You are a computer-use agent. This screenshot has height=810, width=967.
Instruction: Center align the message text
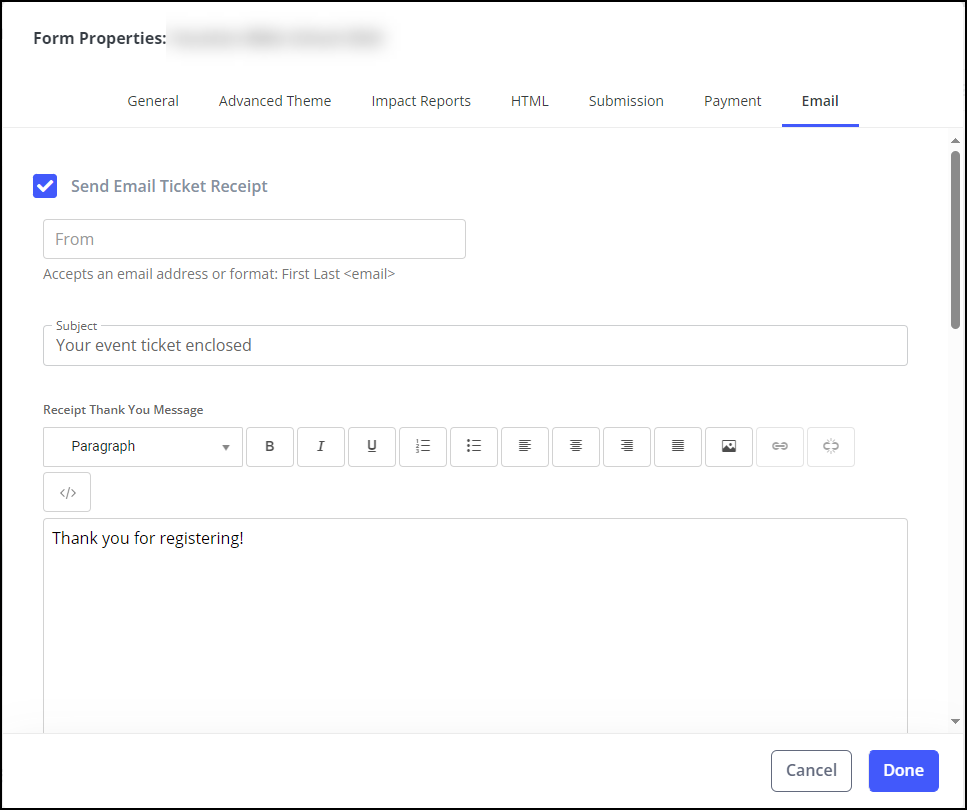pos(576,447)
